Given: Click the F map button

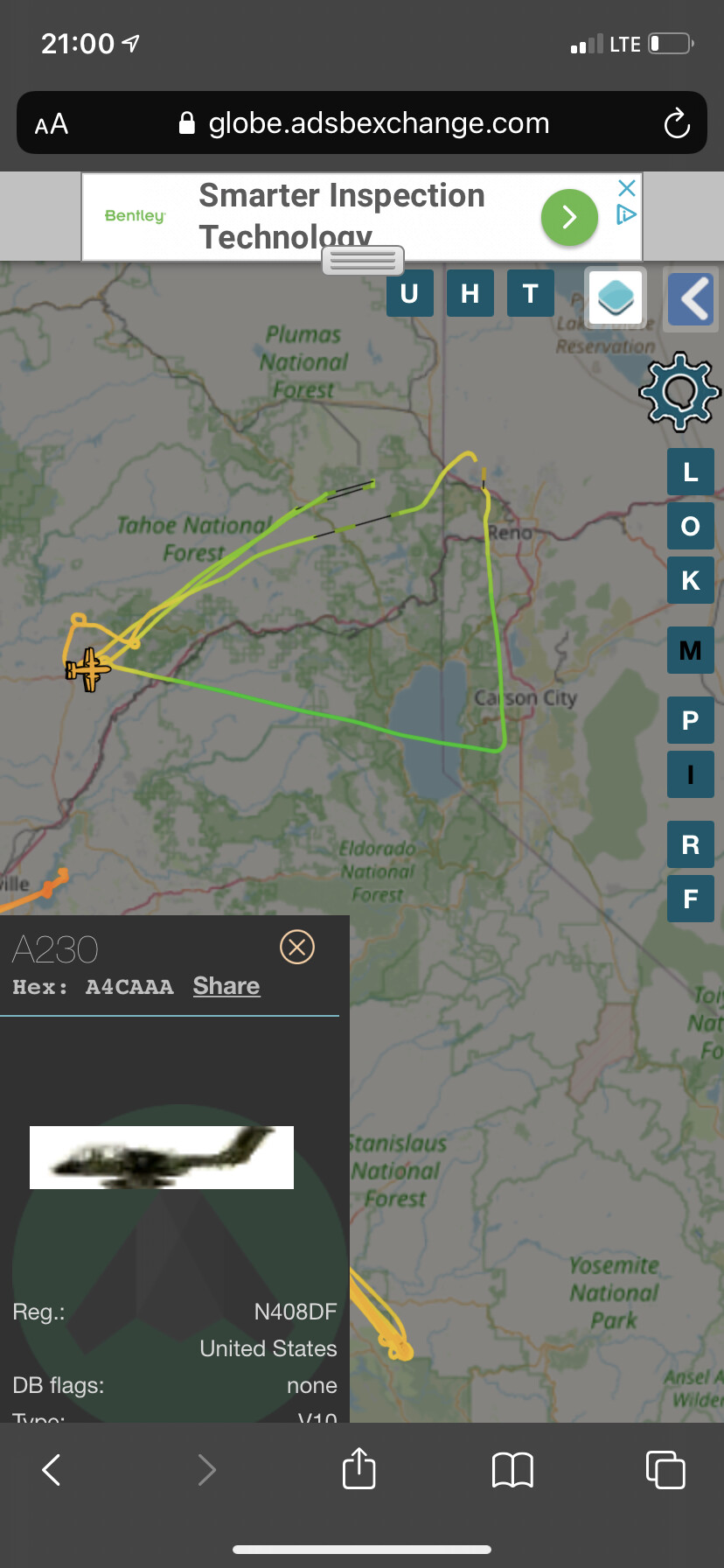Looking at the screenshot, I should point(691,899).
